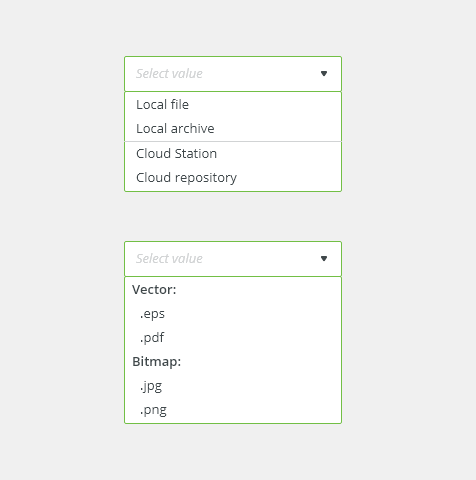Click blank space right of the .png option
This screenshot has width=476, height=480.
tap(253, 410)
